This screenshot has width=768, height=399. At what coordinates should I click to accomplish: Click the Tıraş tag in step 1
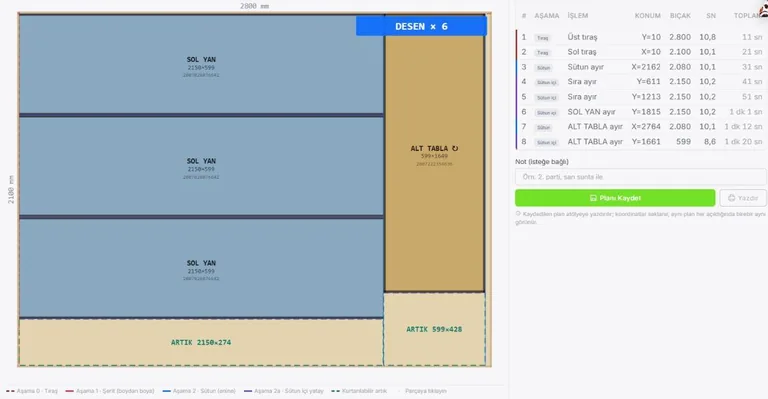542,38
